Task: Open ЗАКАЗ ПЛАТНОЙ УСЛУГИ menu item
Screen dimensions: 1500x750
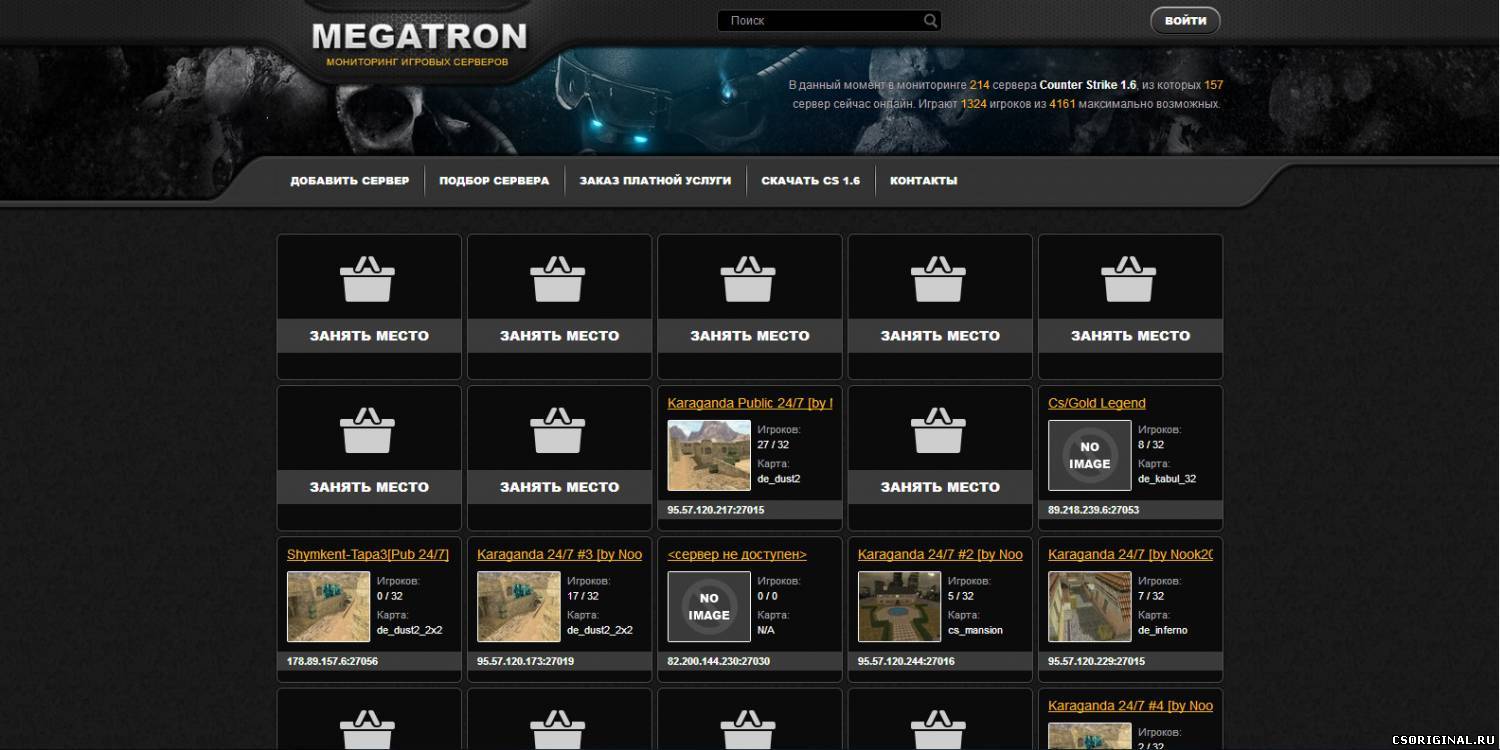Action: [655, 181]
